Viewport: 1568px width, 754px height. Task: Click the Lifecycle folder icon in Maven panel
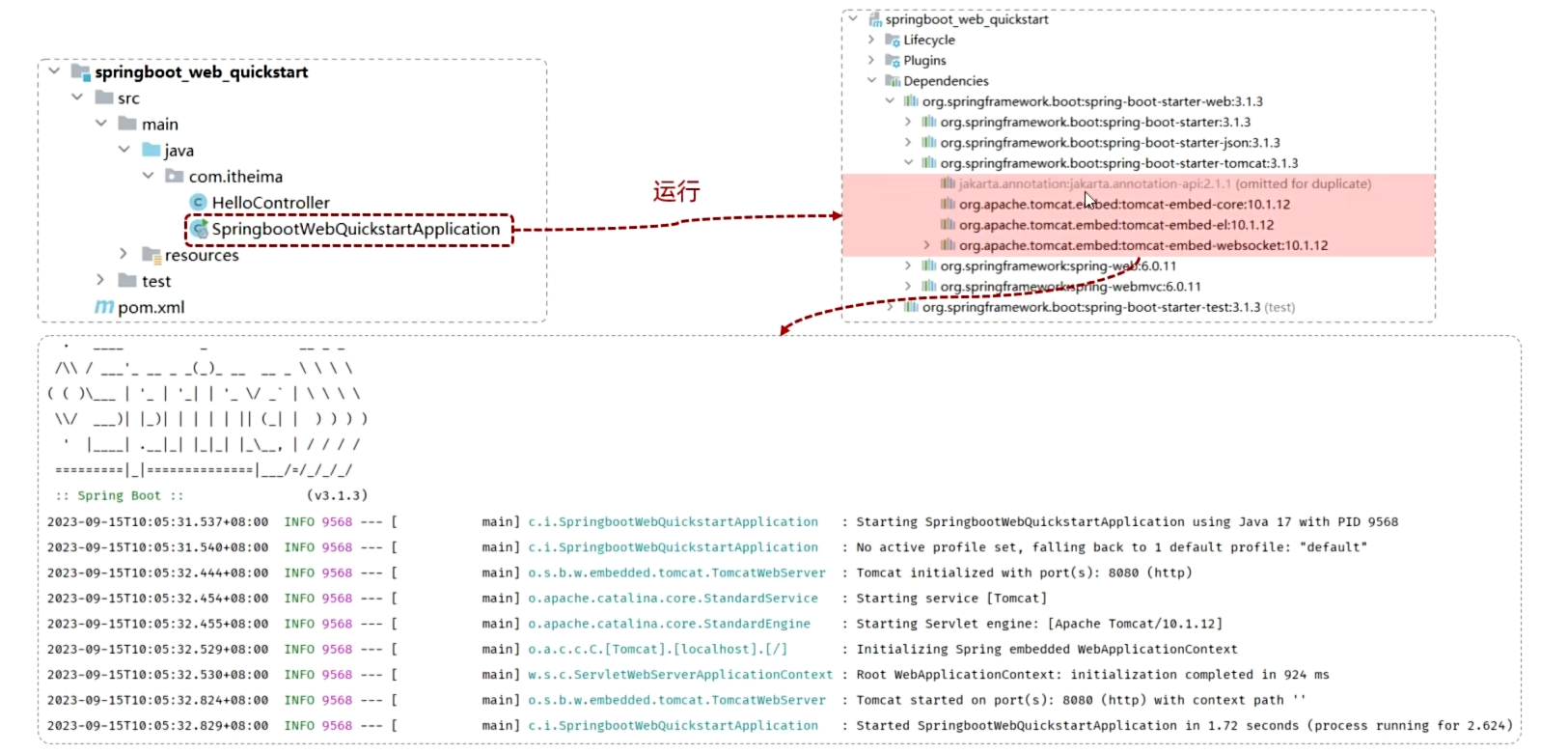(x=893, y=40)
